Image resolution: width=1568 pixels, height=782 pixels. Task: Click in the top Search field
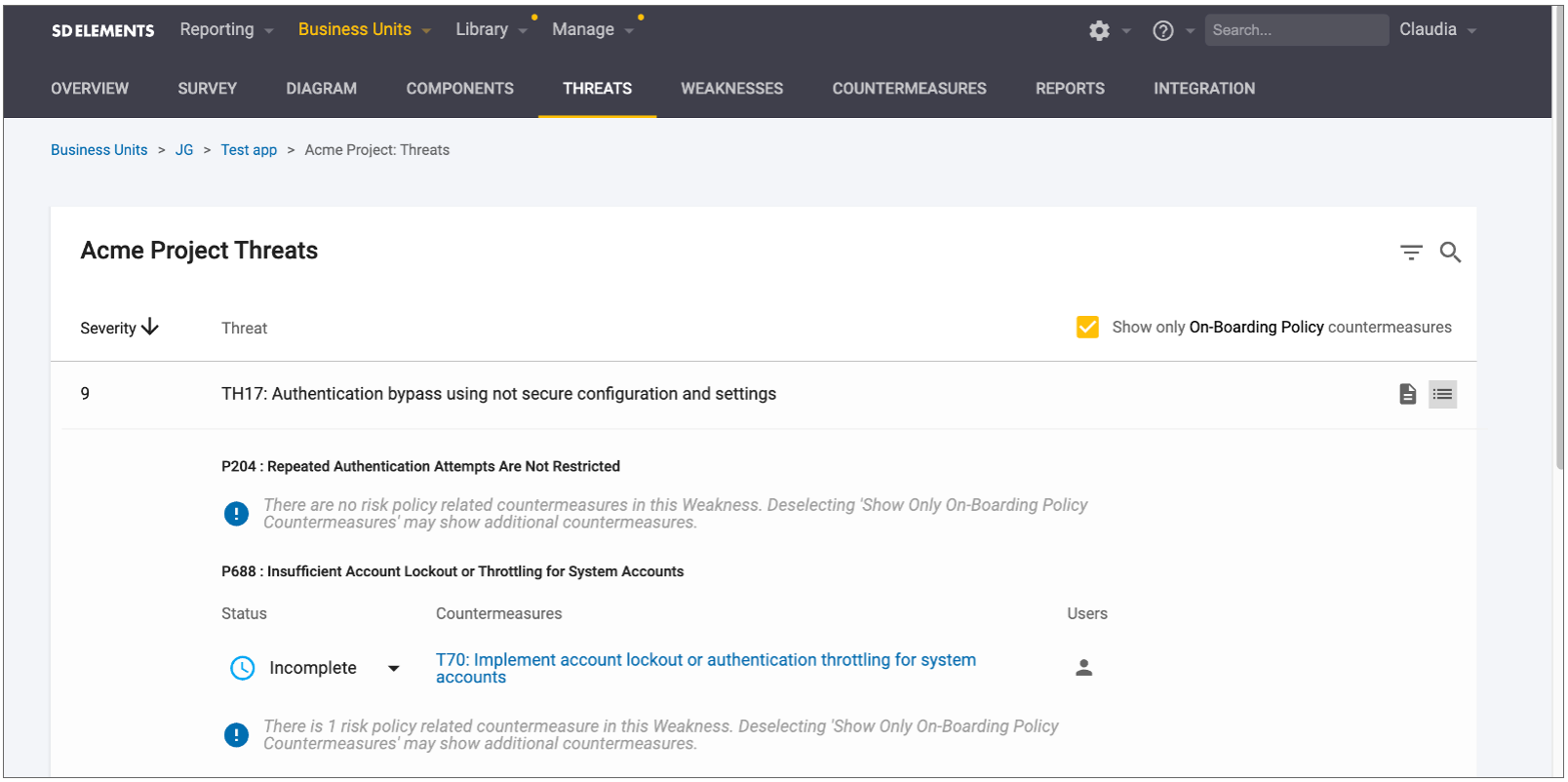1295,30
